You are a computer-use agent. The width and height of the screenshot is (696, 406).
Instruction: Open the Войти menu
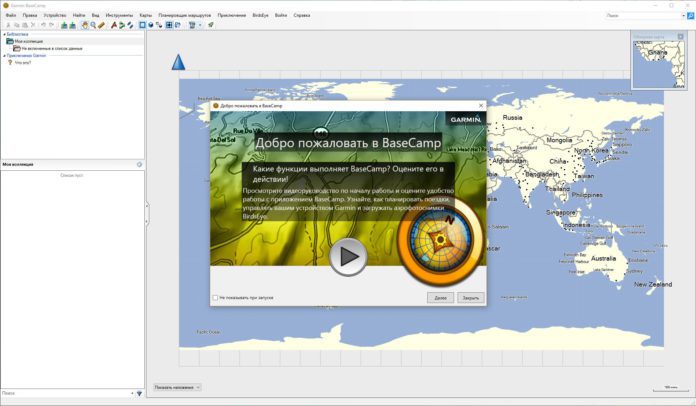coord(281,15)
